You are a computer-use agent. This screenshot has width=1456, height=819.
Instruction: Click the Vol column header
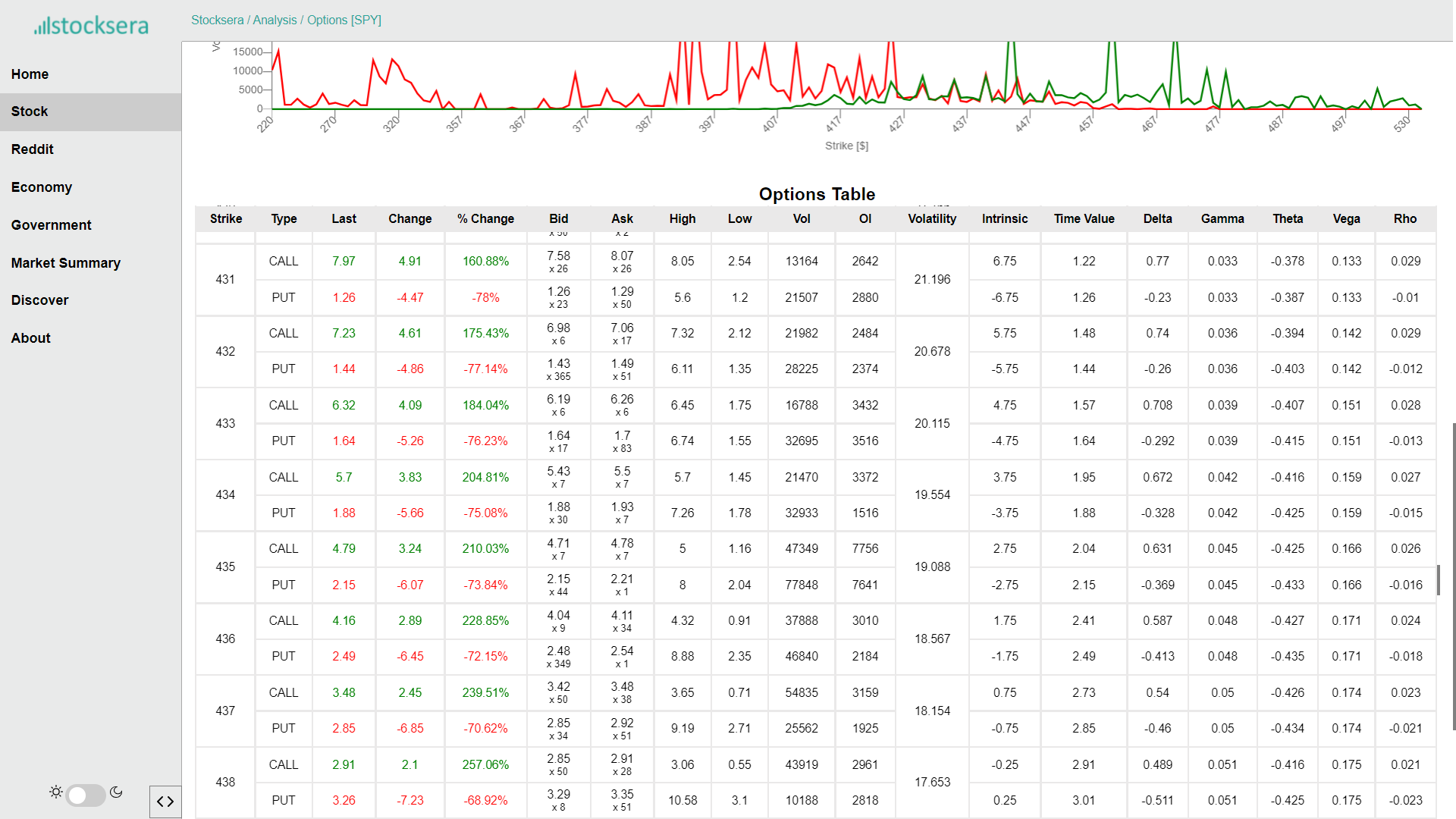[802, 219]
